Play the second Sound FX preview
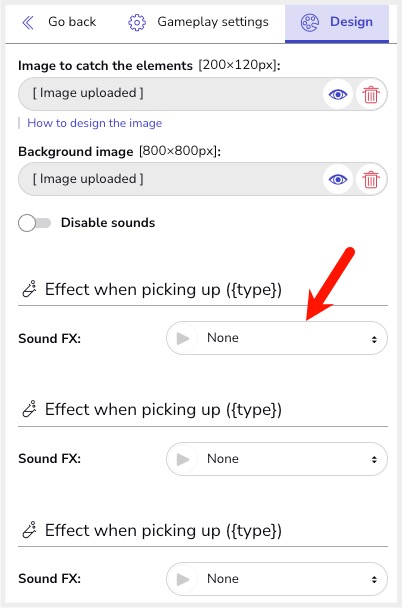The width and height of the screenshot is (402, 608). click(183, 459)
